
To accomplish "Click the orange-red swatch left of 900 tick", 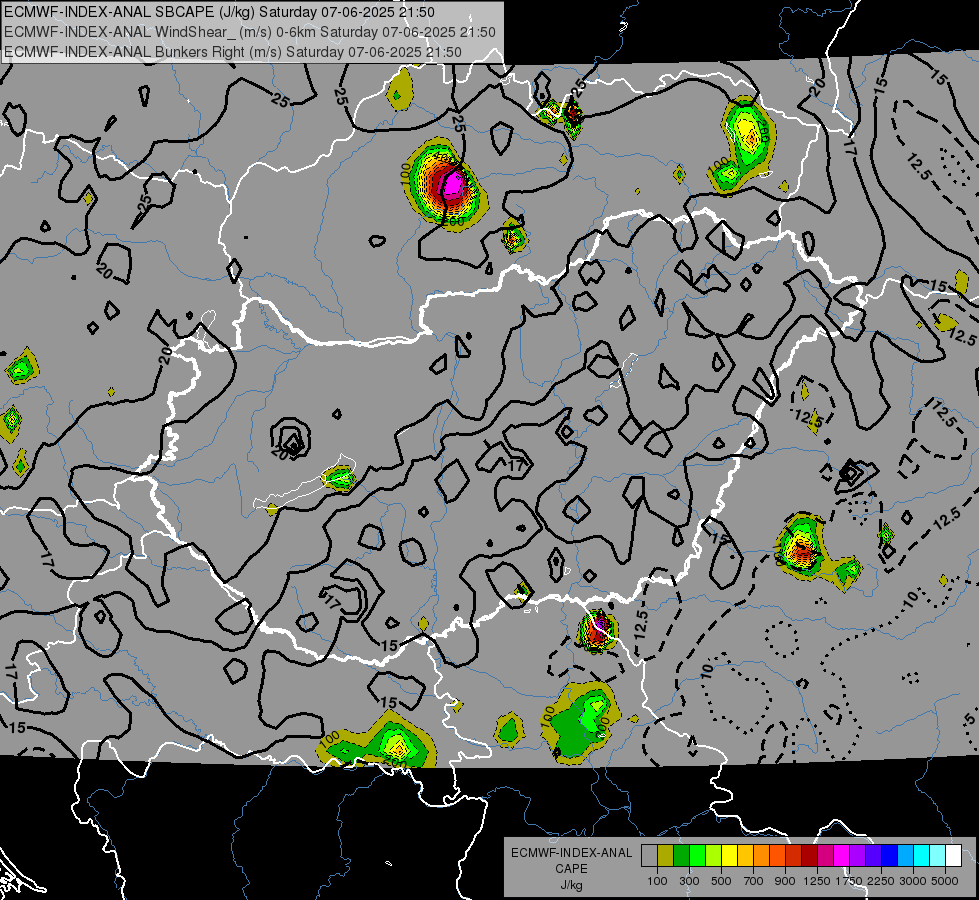I will (777, 855).
